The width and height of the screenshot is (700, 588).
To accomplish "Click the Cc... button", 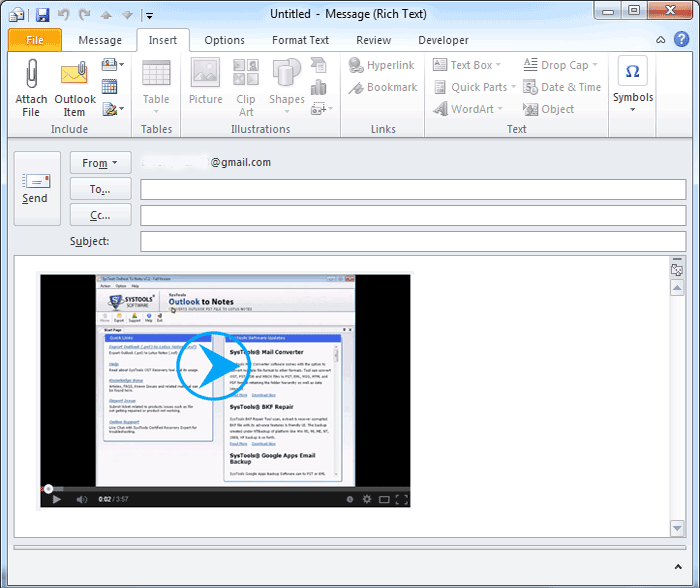I will (100, 215).
